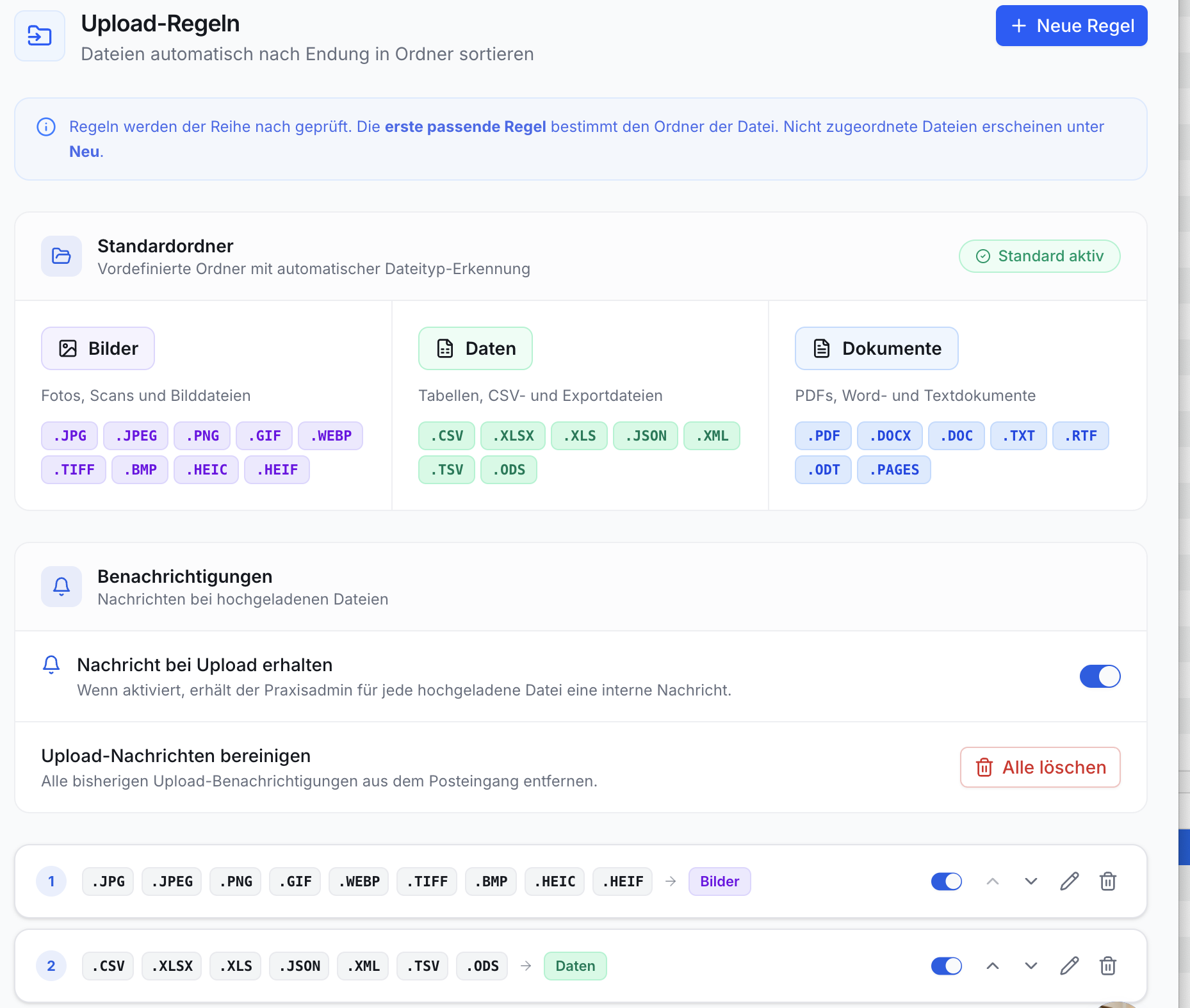This screenshot has width=1190, height=1008.
Task: Click the .JPG tag under Bilder folder
Action: click(70, 435)
